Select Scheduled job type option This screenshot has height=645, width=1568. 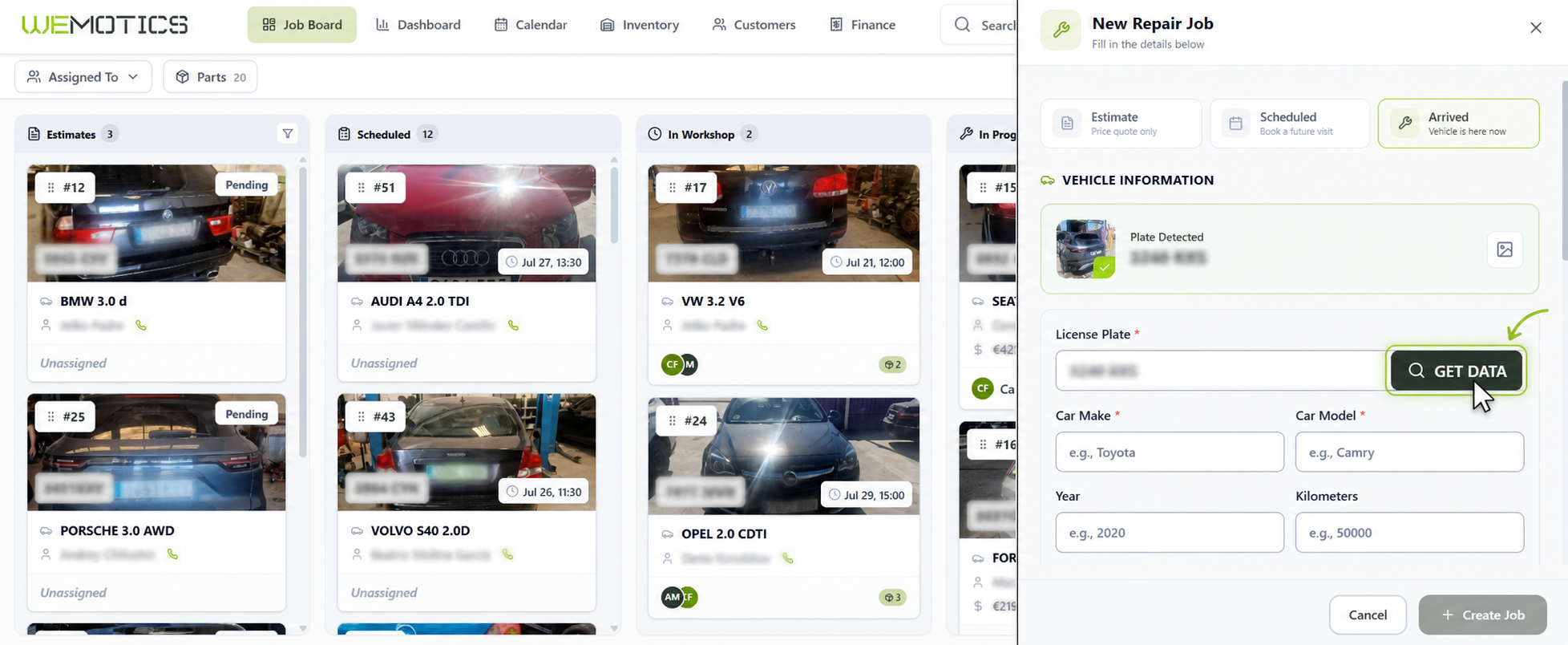(1290, 124)
